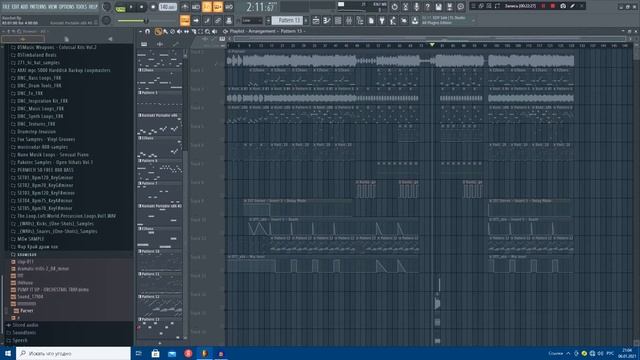Screen dimensions: 640x360
Task: Click the transport Stop button
Action: (142, 7)
